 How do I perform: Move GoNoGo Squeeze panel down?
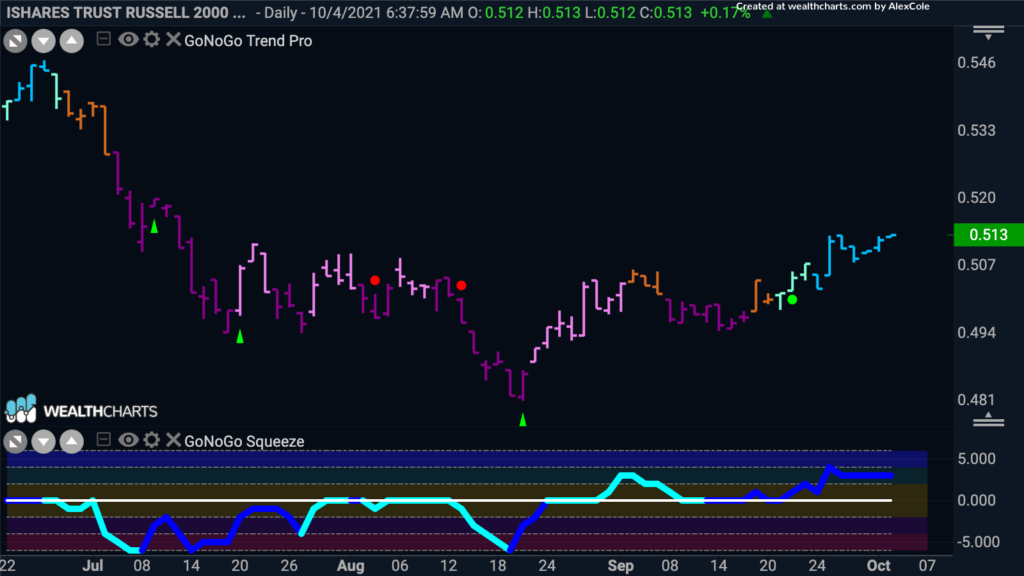pyautogui.click(x=43, y=441)
